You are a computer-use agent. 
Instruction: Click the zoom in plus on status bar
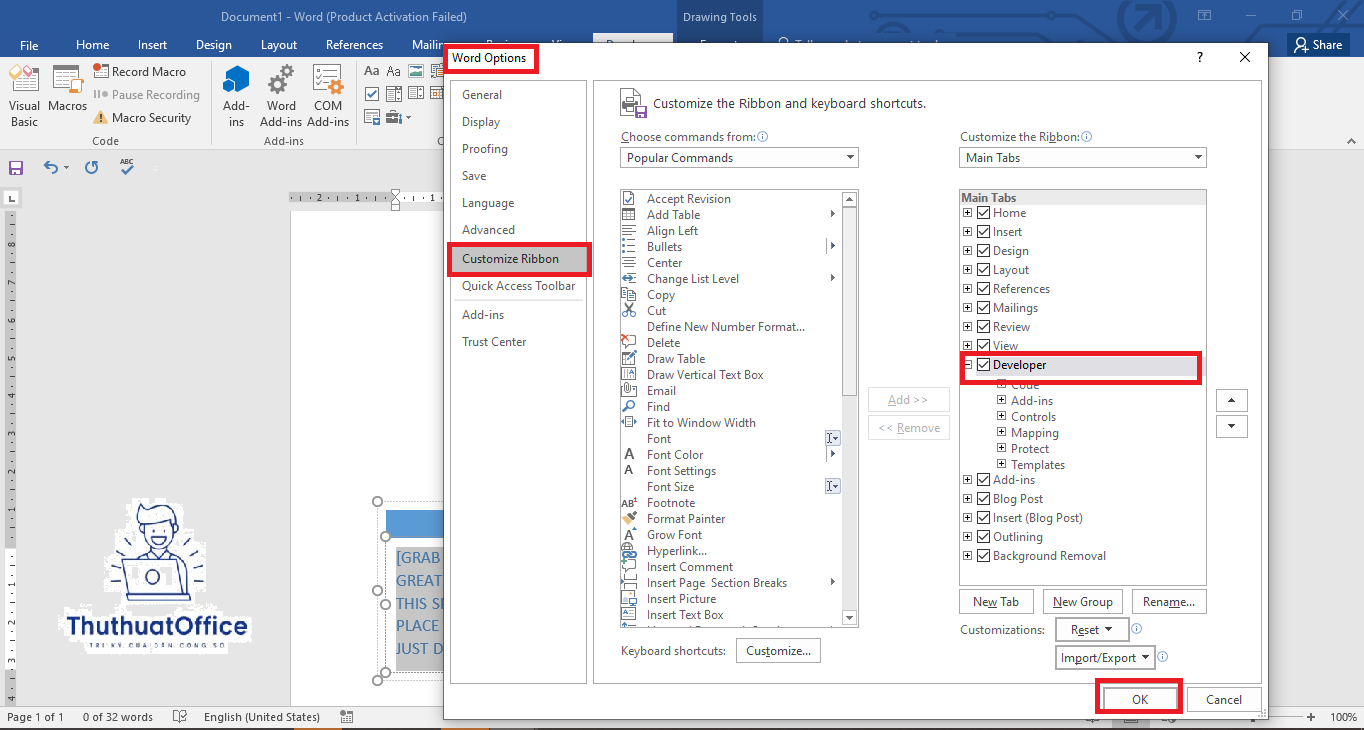coord(1312,717)
